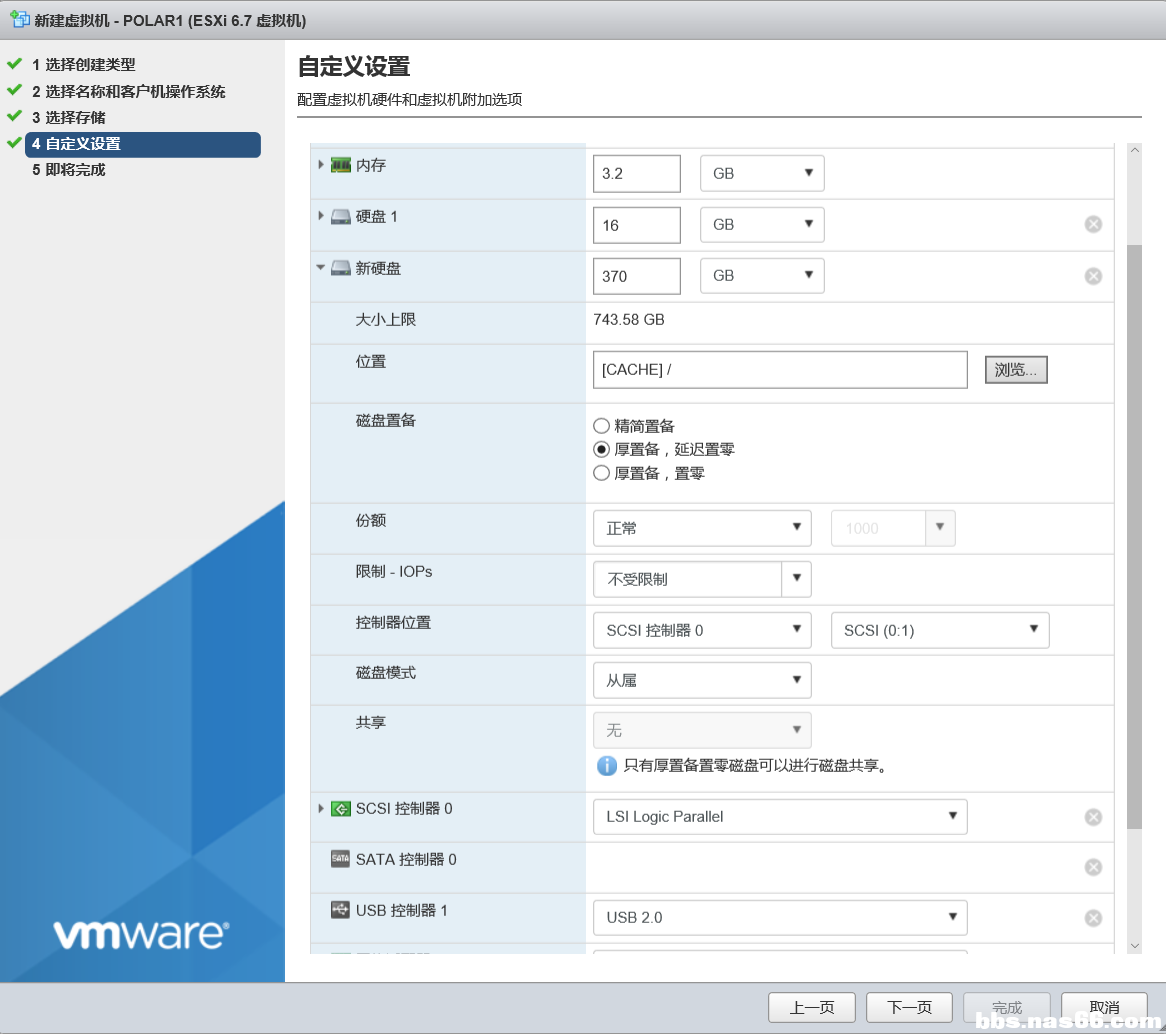
Task: Click 下一页 to proceed
Action: coord(909,1007)
